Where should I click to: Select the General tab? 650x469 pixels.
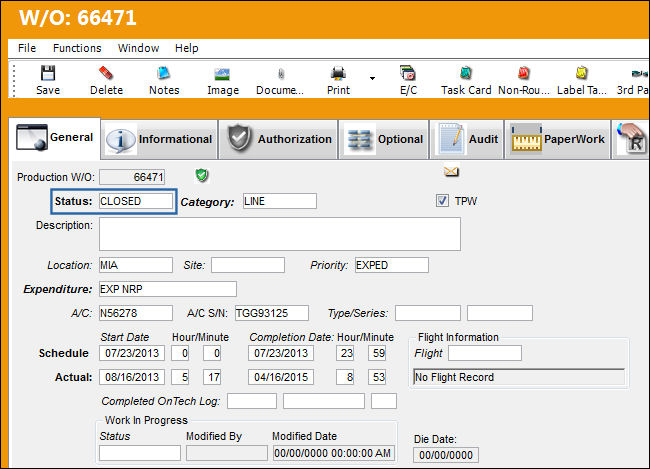tap(54, 138)
